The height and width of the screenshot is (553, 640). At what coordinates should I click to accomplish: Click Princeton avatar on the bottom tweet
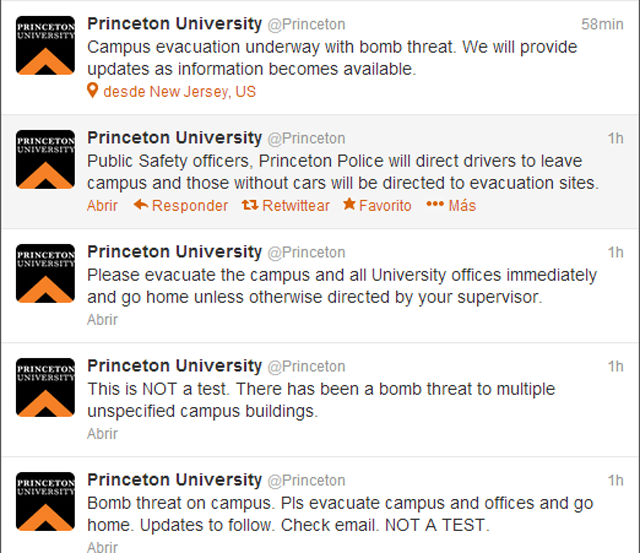pyautogui.click(x=45, y=501)
